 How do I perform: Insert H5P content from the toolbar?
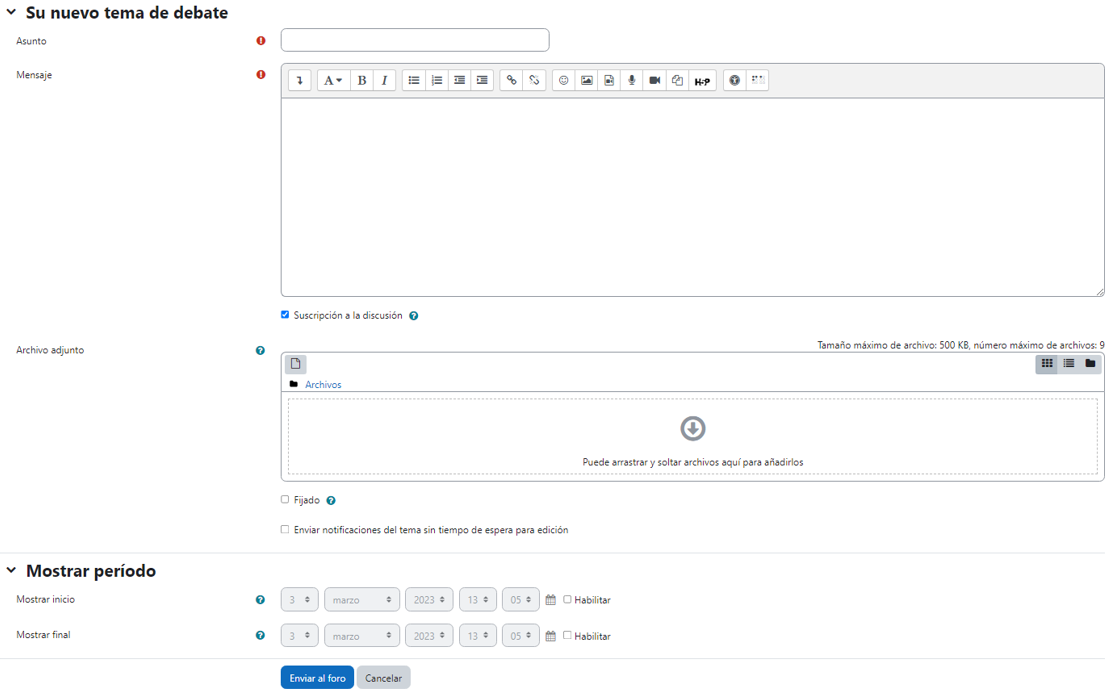[x=702, y=81]
